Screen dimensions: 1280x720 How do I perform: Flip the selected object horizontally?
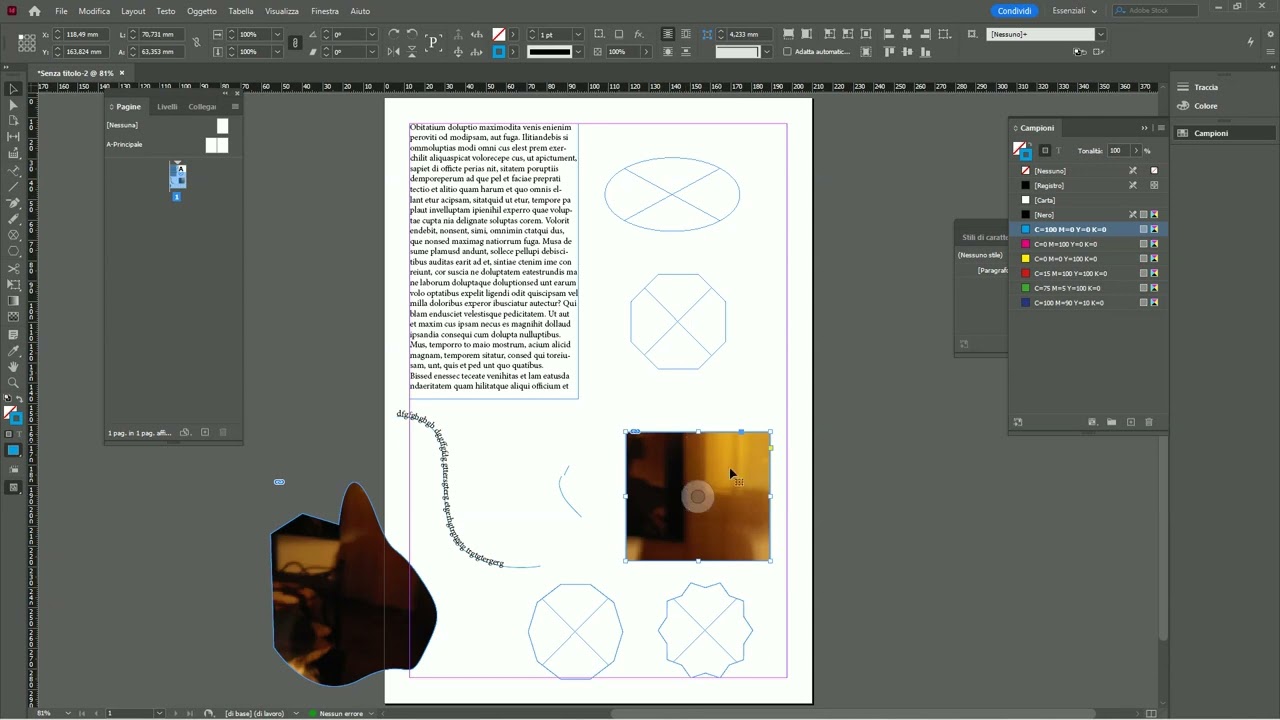coord(393,52)
